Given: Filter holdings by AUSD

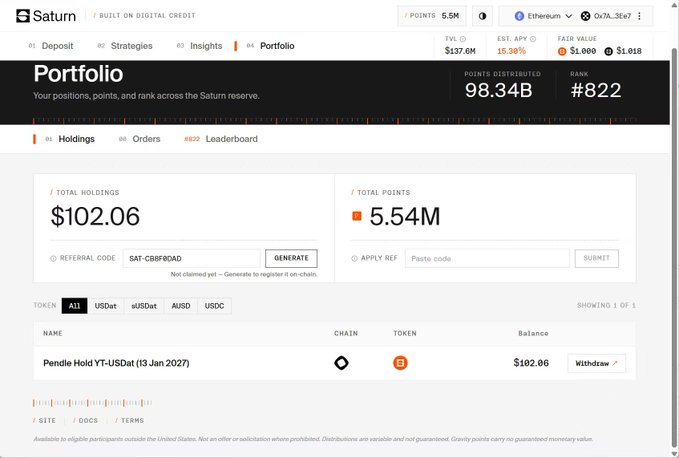Looking at the screenshot, I should (181, 306).
